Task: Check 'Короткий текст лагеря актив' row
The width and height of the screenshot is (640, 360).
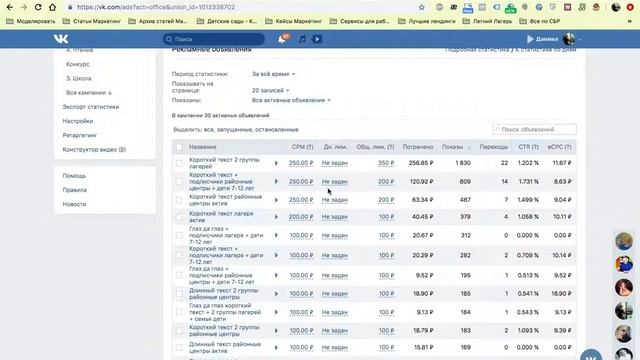Action: click(179, 217)
